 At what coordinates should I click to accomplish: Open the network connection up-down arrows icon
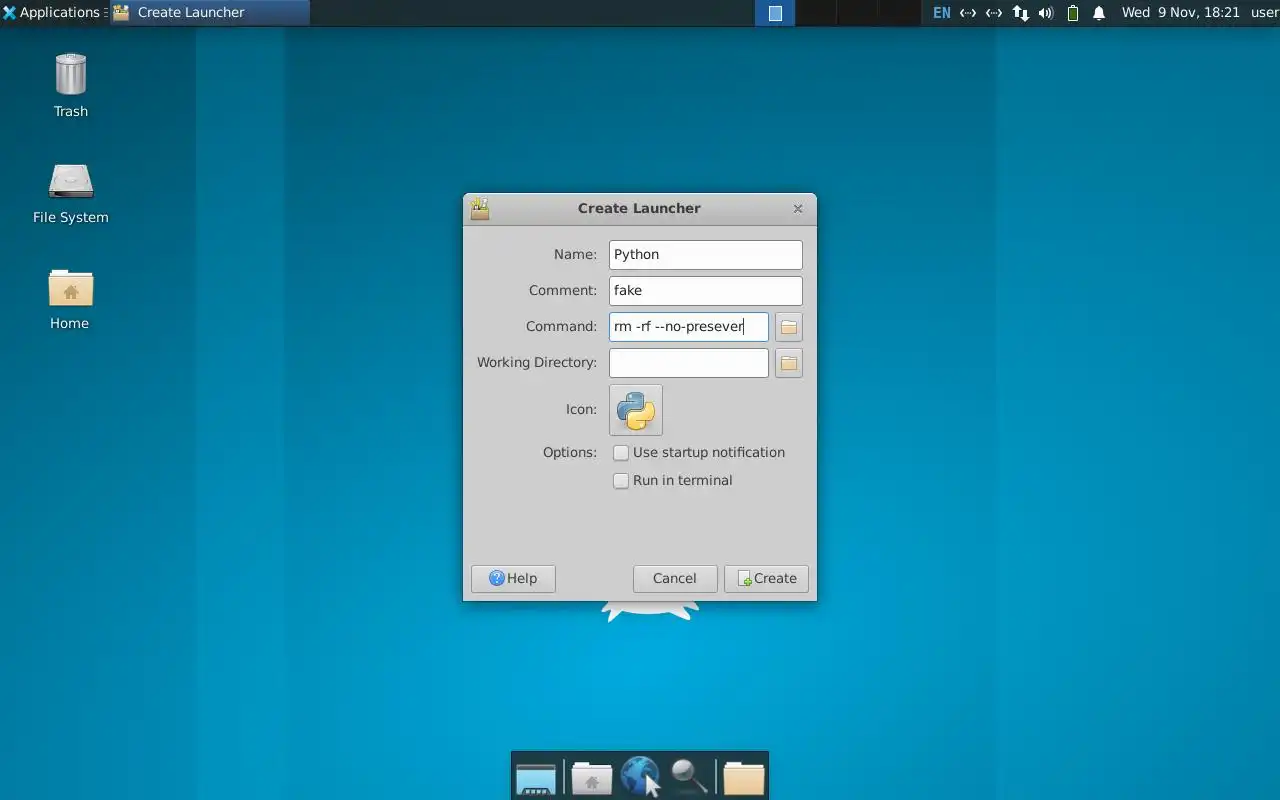[x=1020, y=13]
